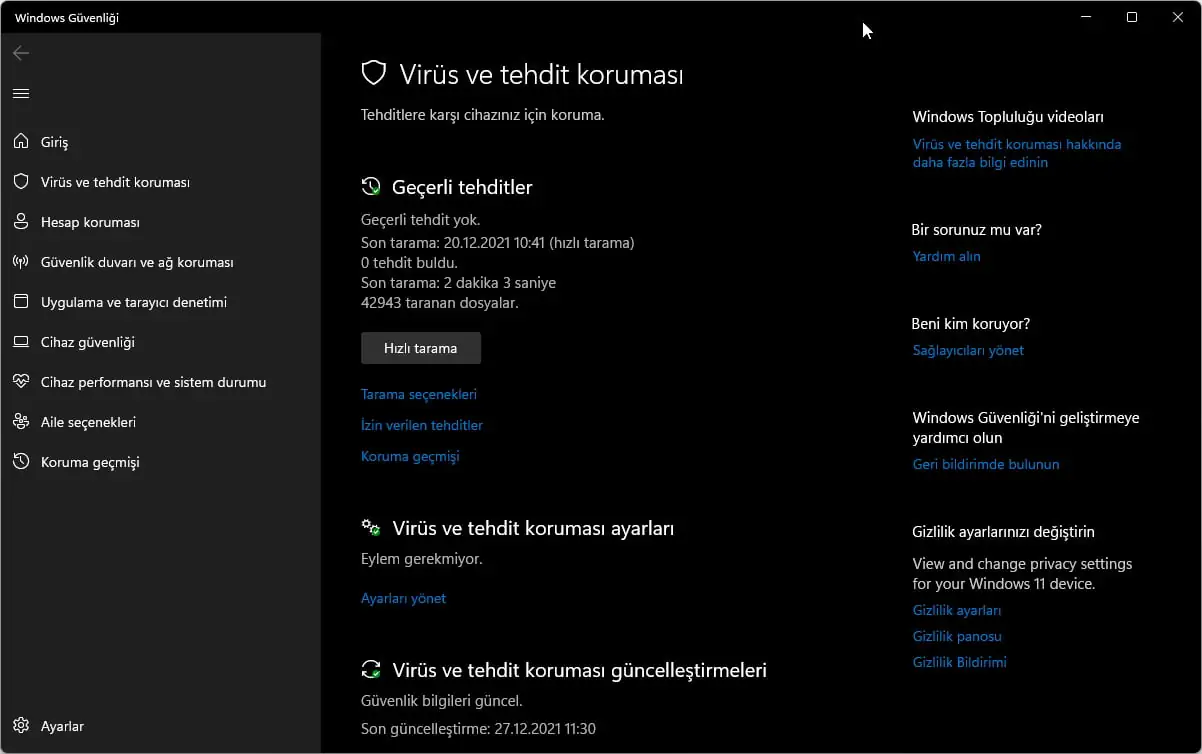1202x754 pixels.
Task: Open Cihaz güvenliği laptop icon
Action: click(21, 342)
